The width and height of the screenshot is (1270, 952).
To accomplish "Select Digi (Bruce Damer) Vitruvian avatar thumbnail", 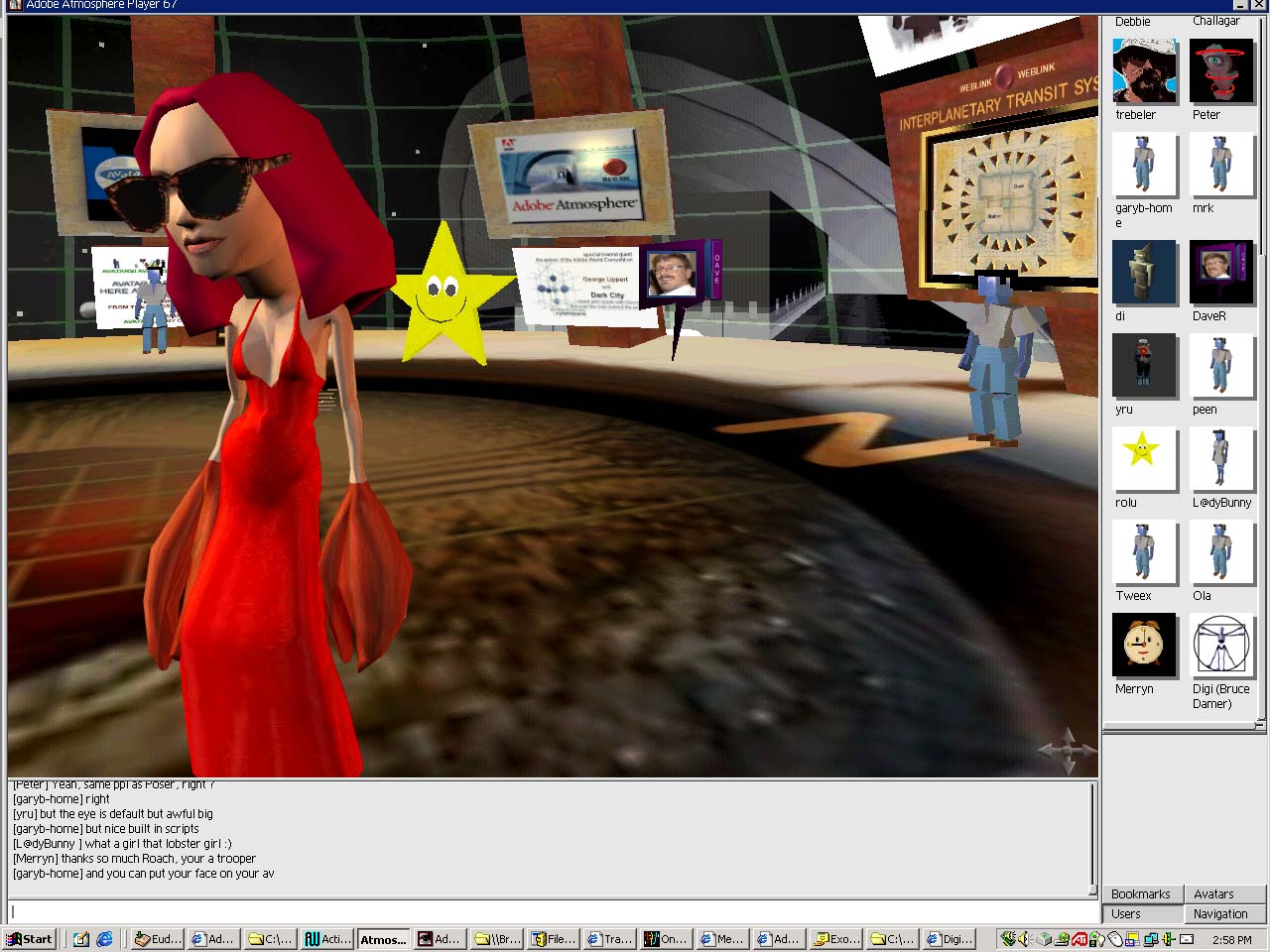I will pos(1221,645).
